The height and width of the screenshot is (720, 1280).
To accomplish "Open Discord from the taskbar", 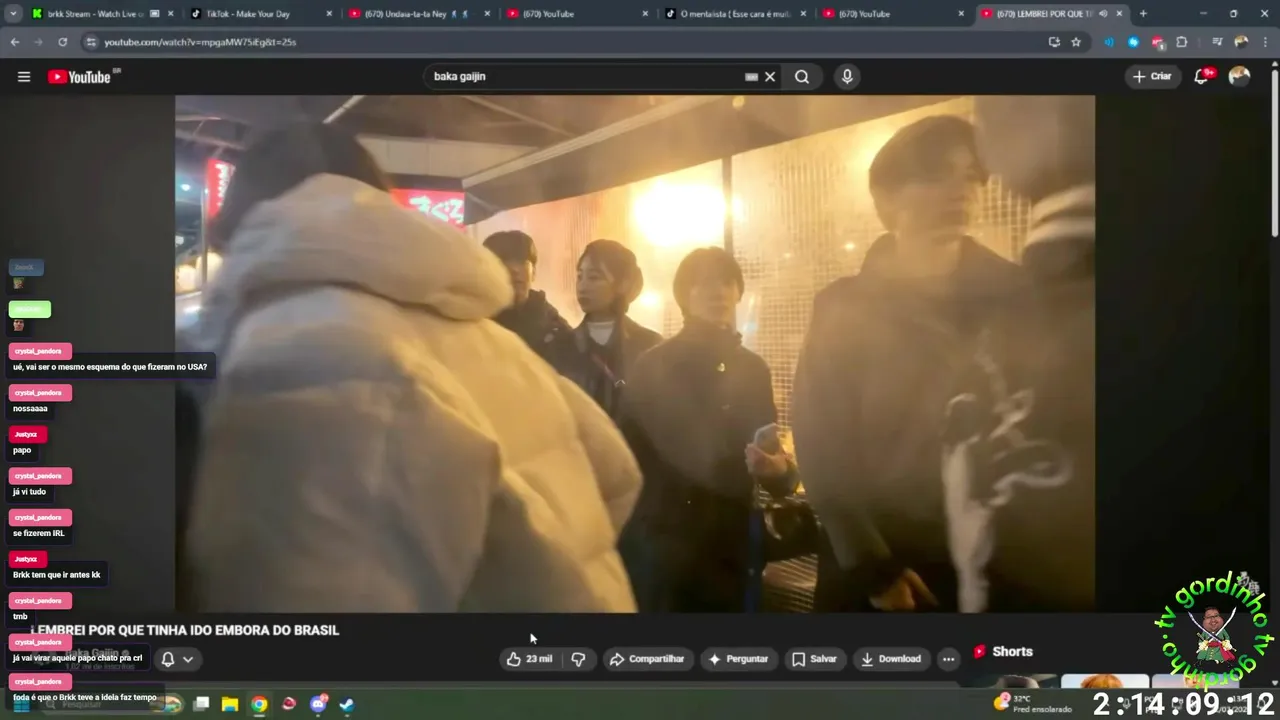I will click(318, 704).
